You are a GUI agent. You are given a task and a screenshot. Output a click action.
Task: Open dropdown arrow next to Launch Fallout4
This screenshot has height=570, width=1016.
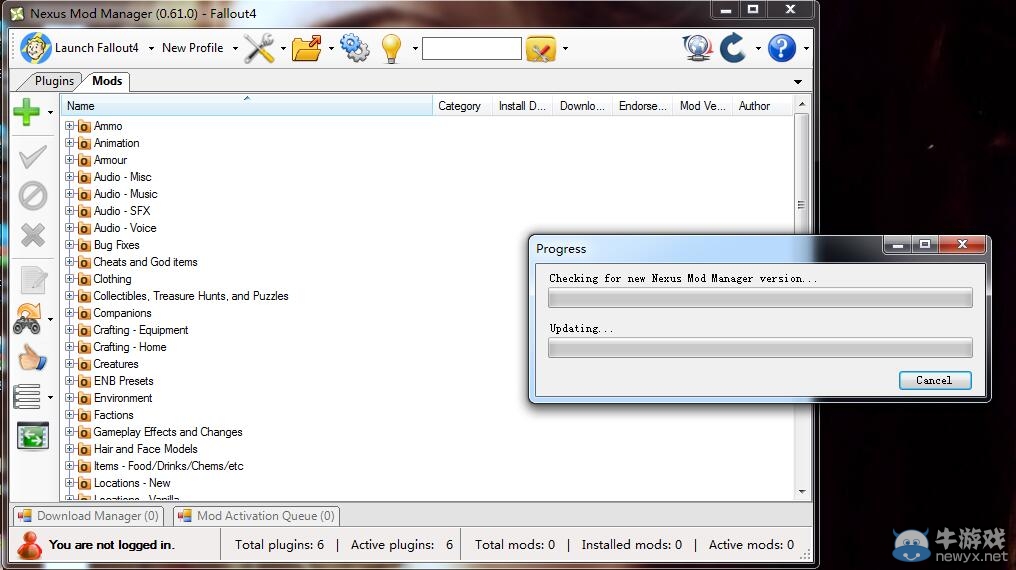coord(151,49)
